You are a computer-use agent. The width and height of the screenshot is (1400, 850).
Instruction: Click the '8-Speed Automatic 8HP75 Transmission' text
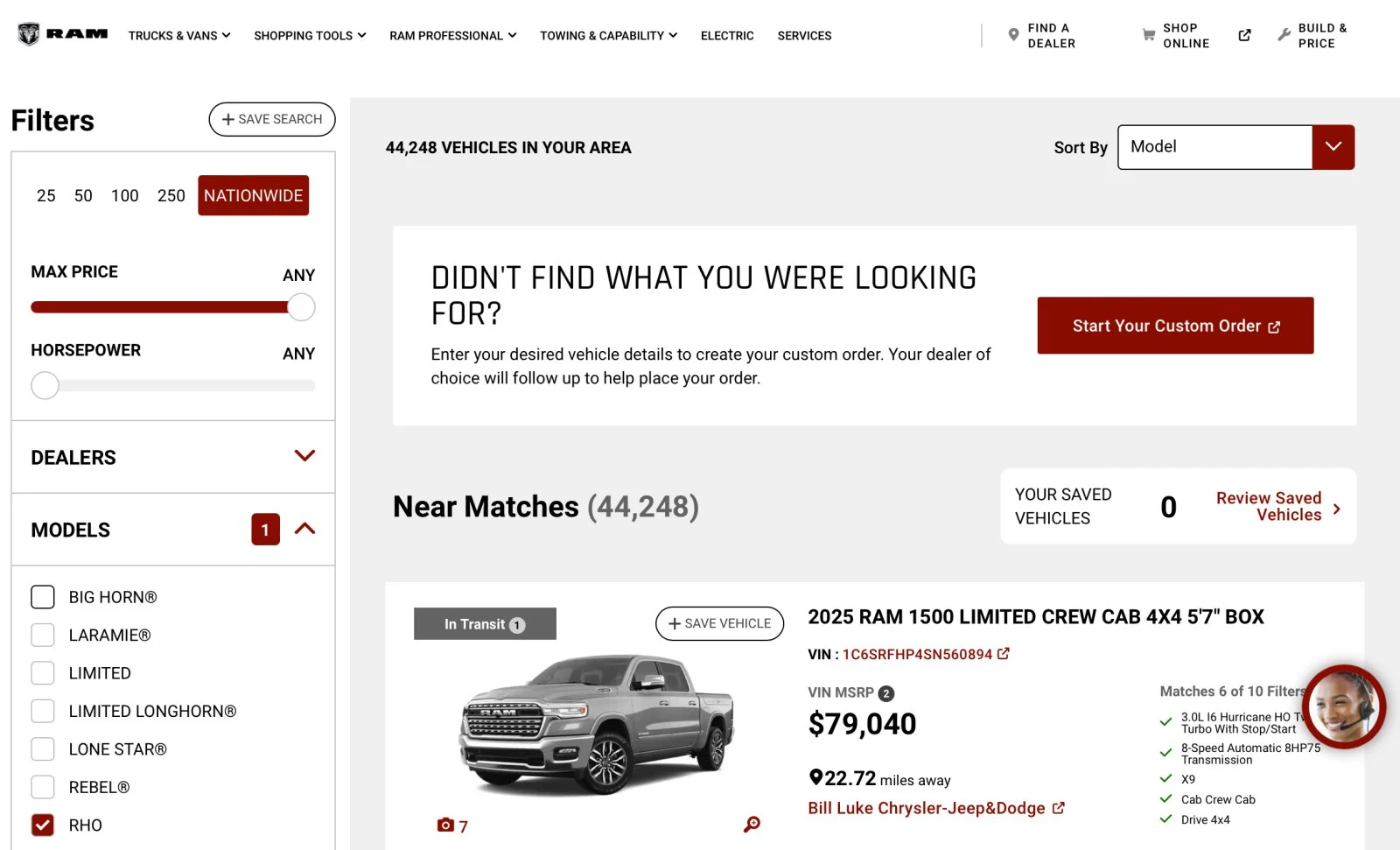click(1250, 754)
